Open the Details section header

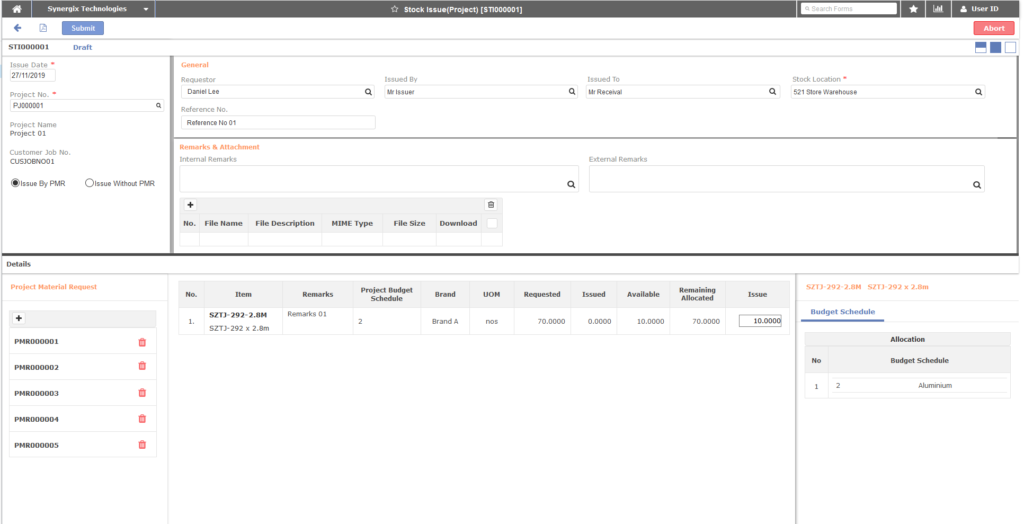(19, 265)
